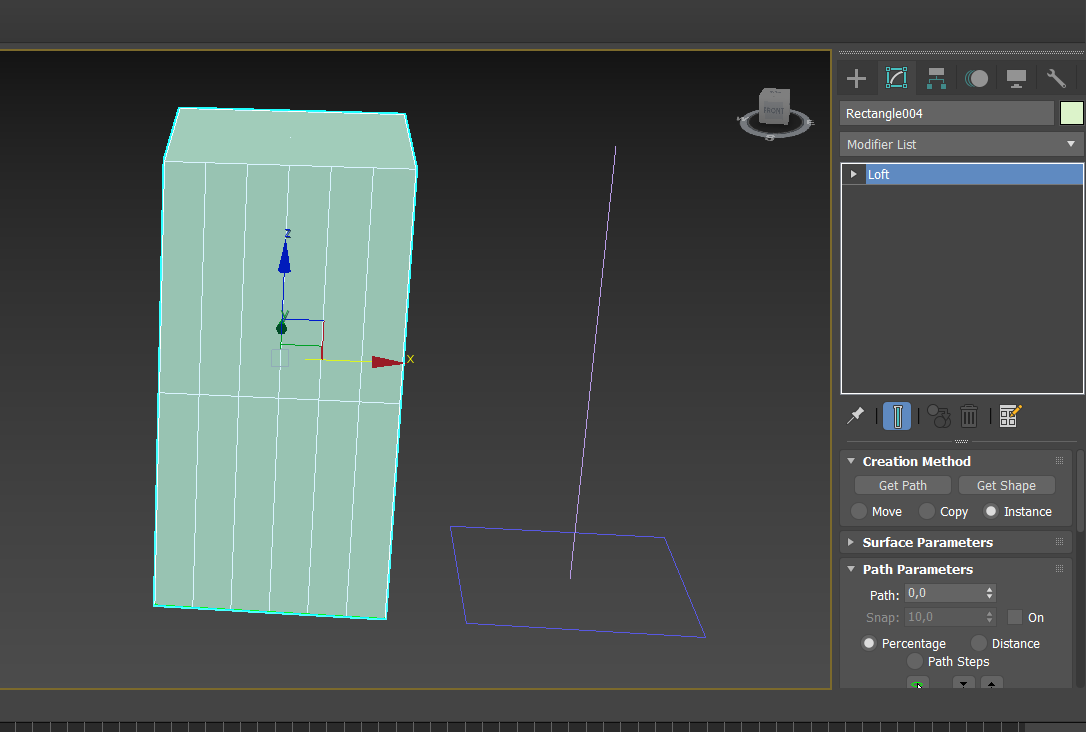Open Configure Modifier Sets icon

1010,416
